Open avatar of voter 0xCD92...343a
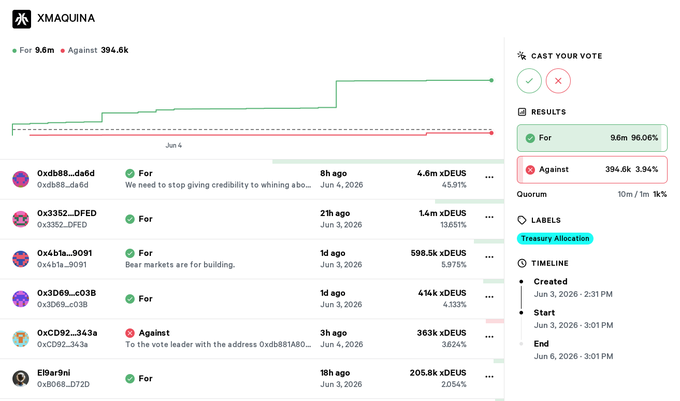680x401 pixels. pyautogui.click(x=20, y=339)
